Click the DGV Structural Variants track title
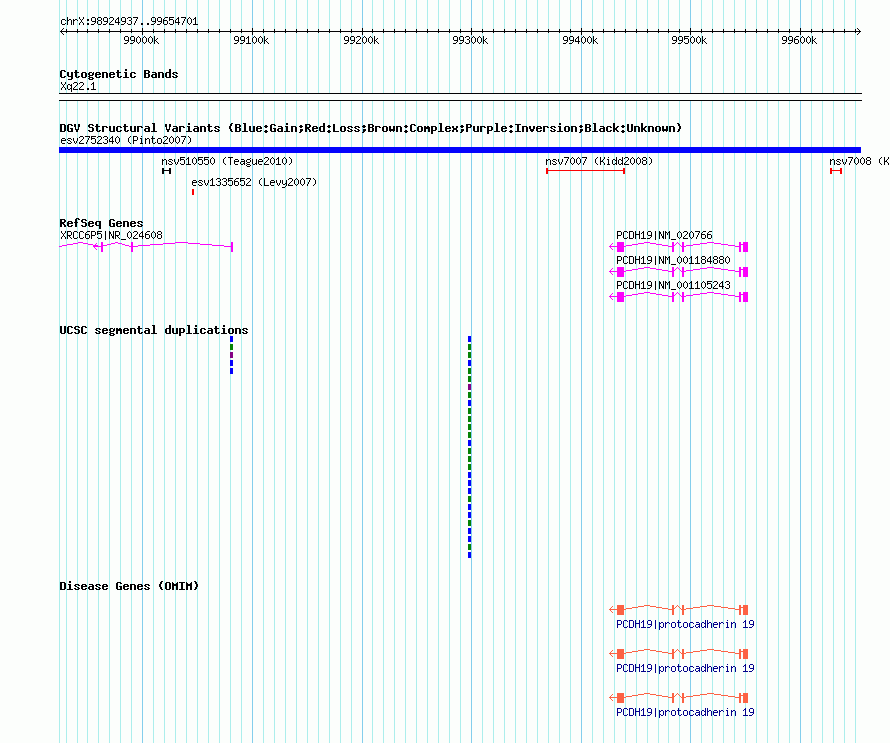890x743 pixels. [x=371, y=128]
